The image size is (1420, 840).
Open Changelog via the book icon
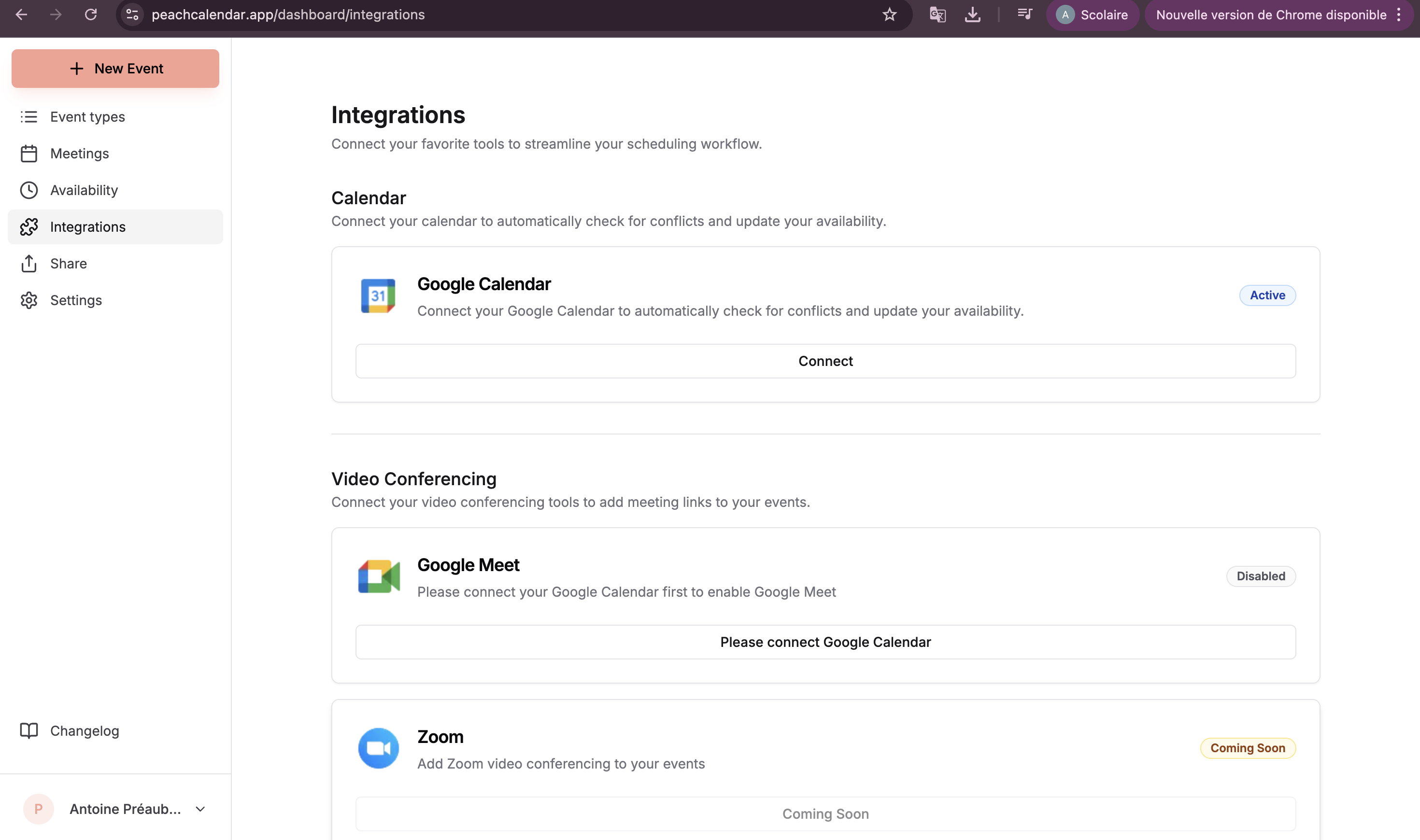click(29, 731)
